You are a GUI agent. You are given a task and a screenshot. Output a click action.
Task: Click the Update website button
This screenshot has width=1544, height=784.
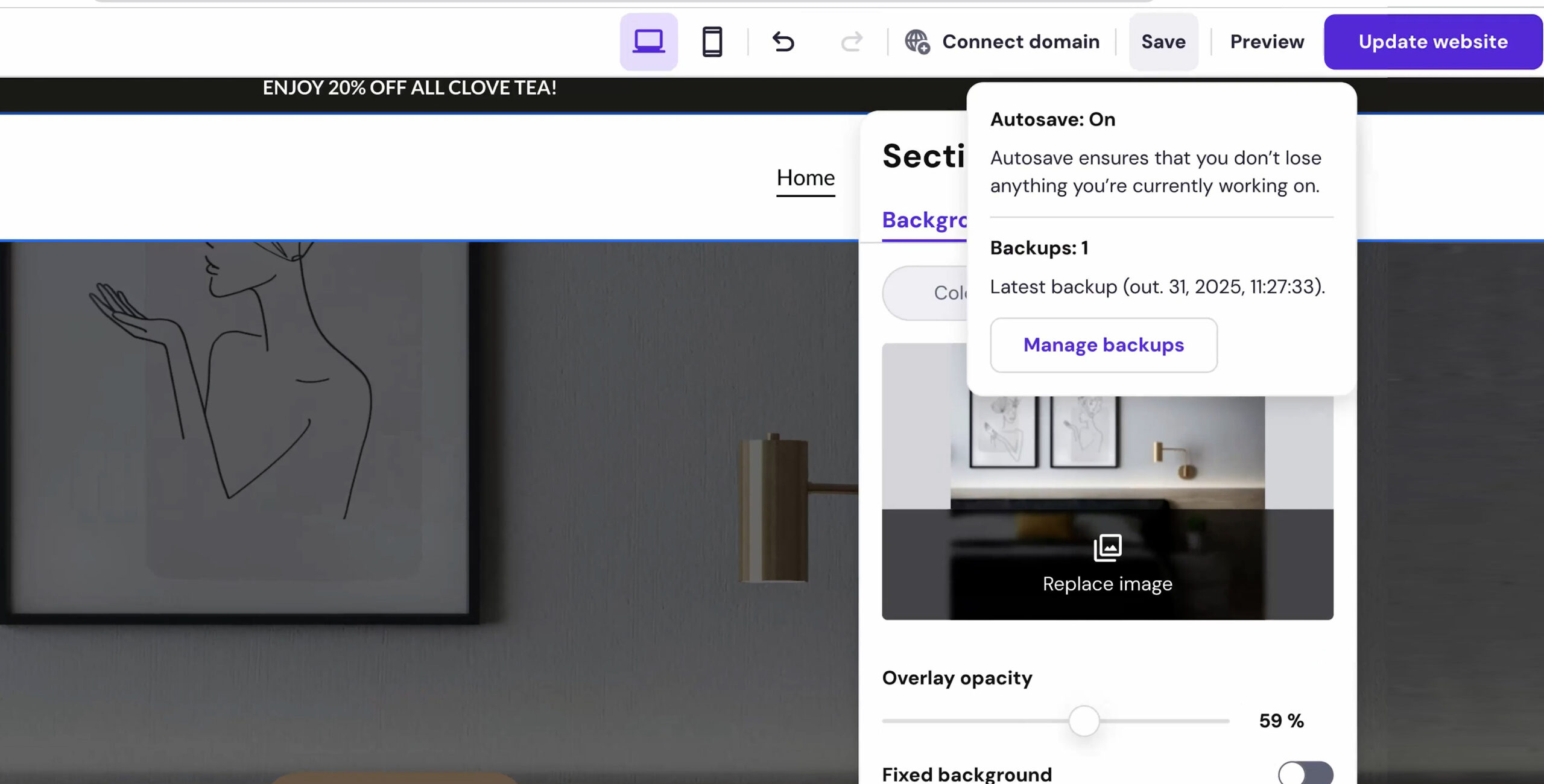coord(1432,41)
